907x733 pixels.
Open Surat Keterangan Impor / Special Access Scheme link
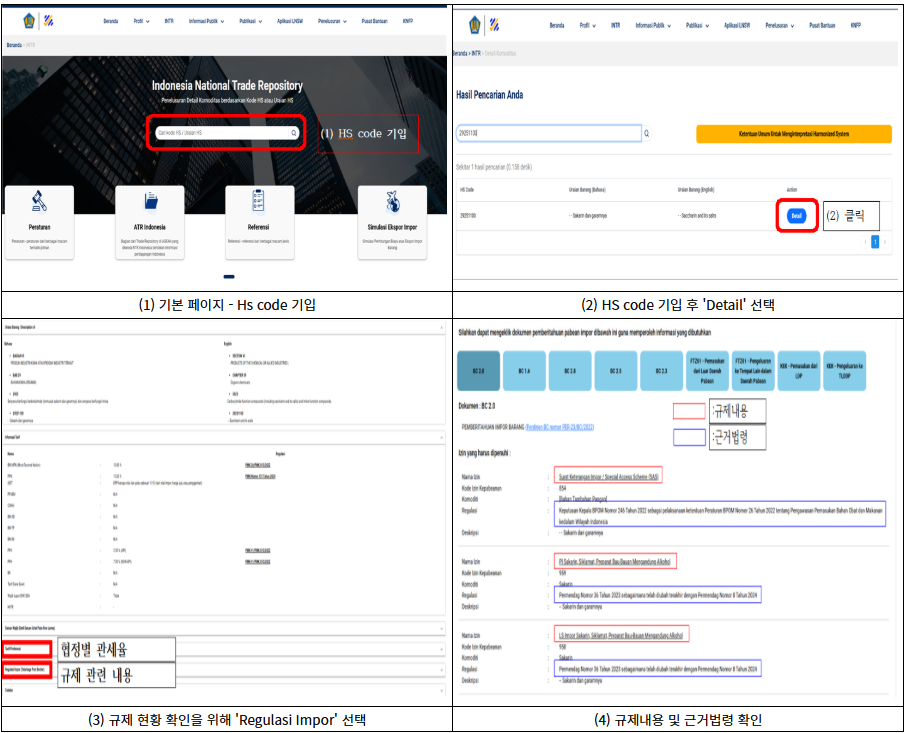609,477
